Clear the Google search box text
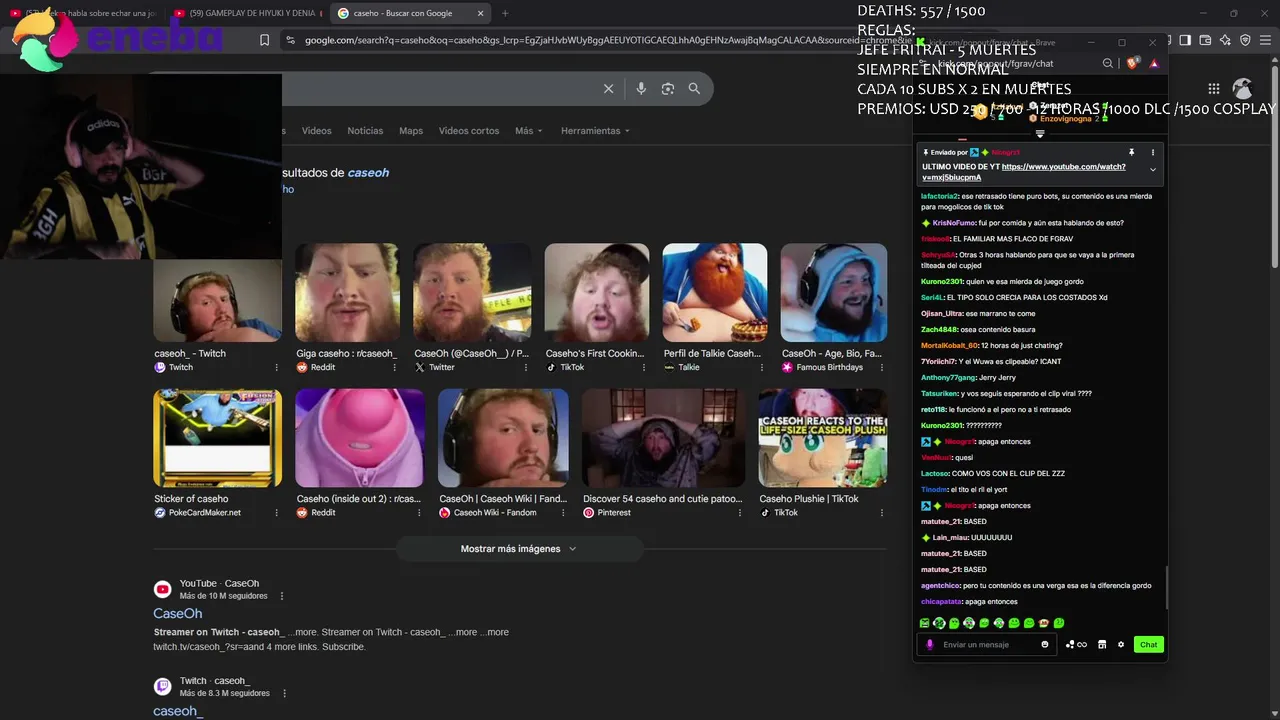The width and height of the screenshot is (1280, 720). click(x=608, y=89)
